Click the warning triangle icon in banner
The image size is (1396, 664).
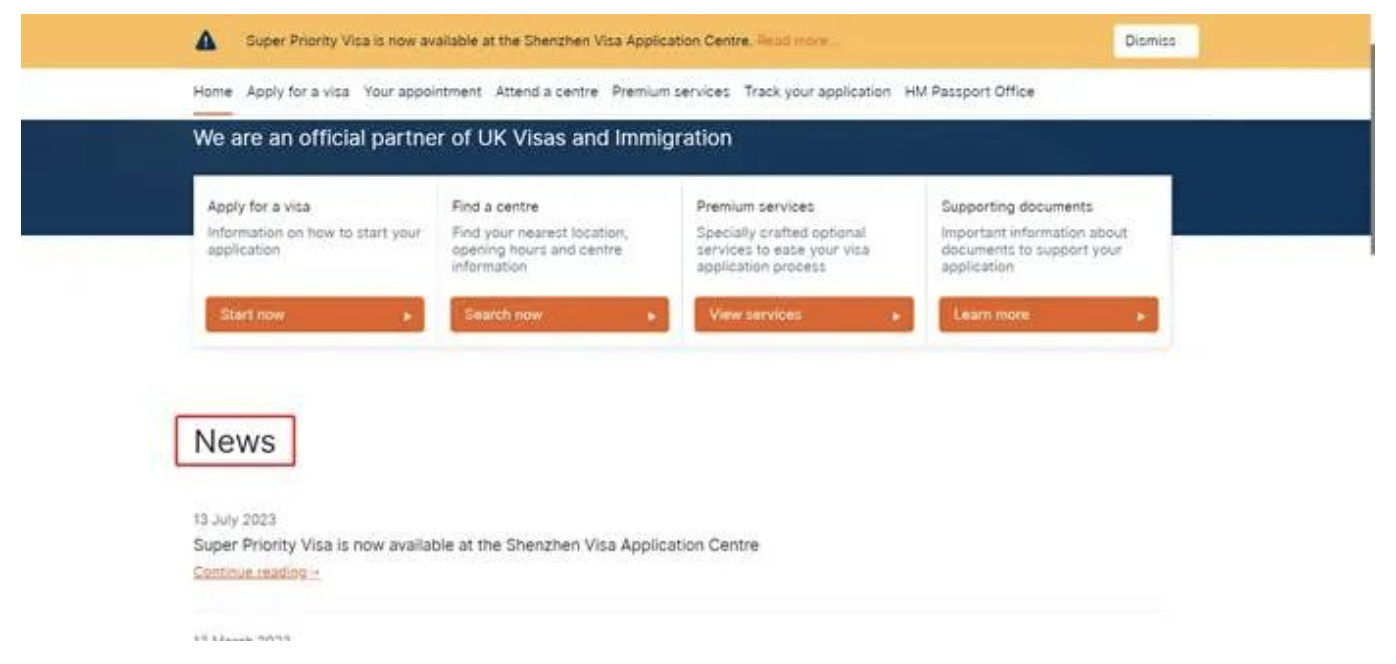[x=205, y=41]
